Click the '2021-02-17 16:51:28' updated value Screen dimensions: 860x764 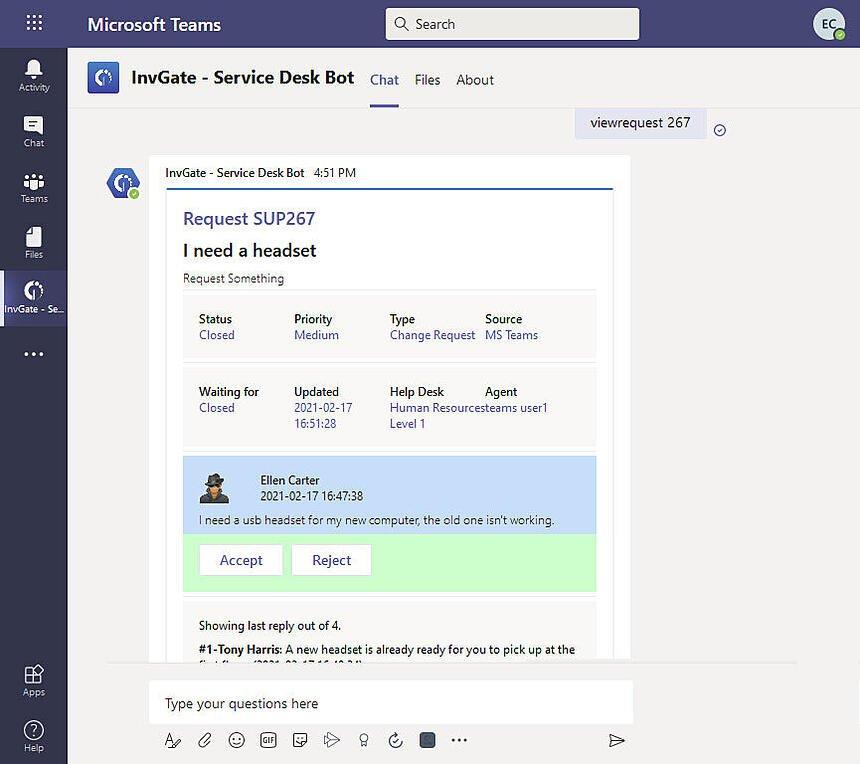pyautogui.click(x=323, y=416)
